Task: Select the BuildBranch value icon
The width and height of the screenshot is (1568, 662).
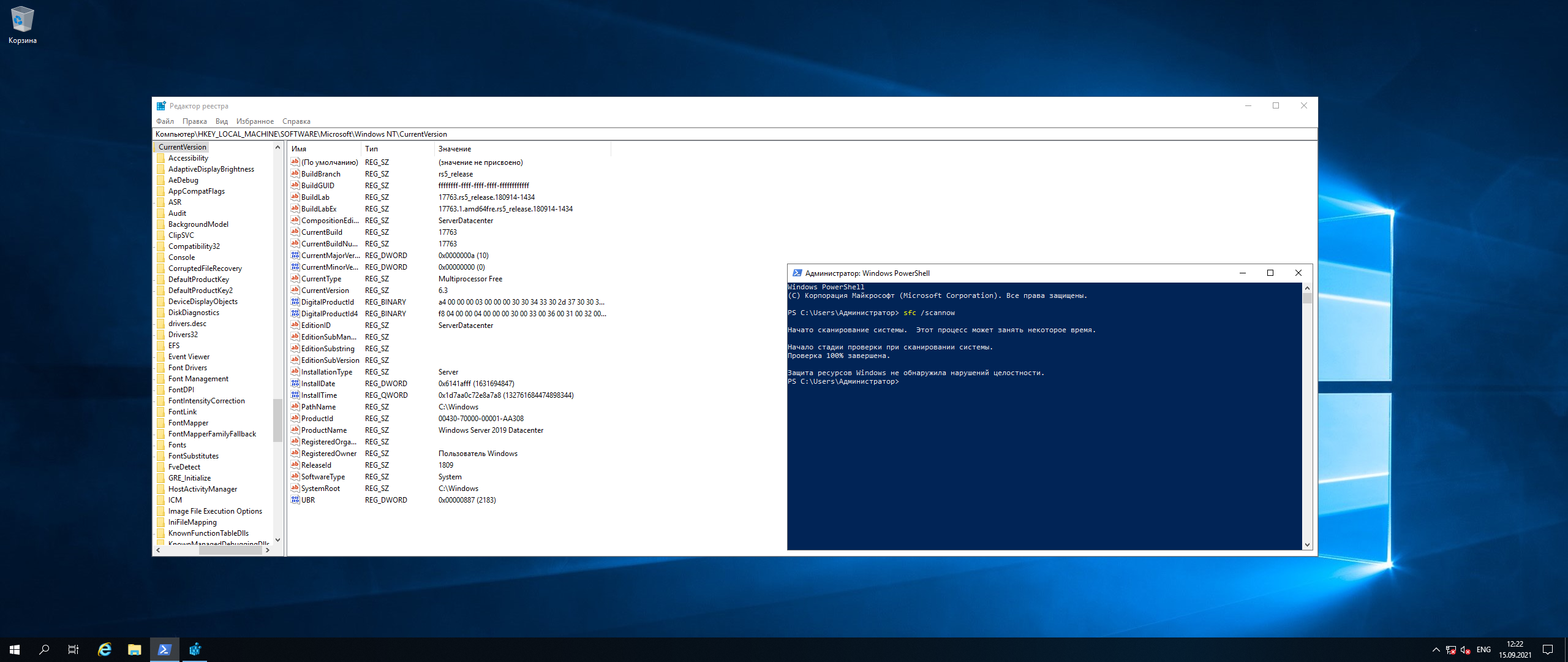Action: point(295,173)
